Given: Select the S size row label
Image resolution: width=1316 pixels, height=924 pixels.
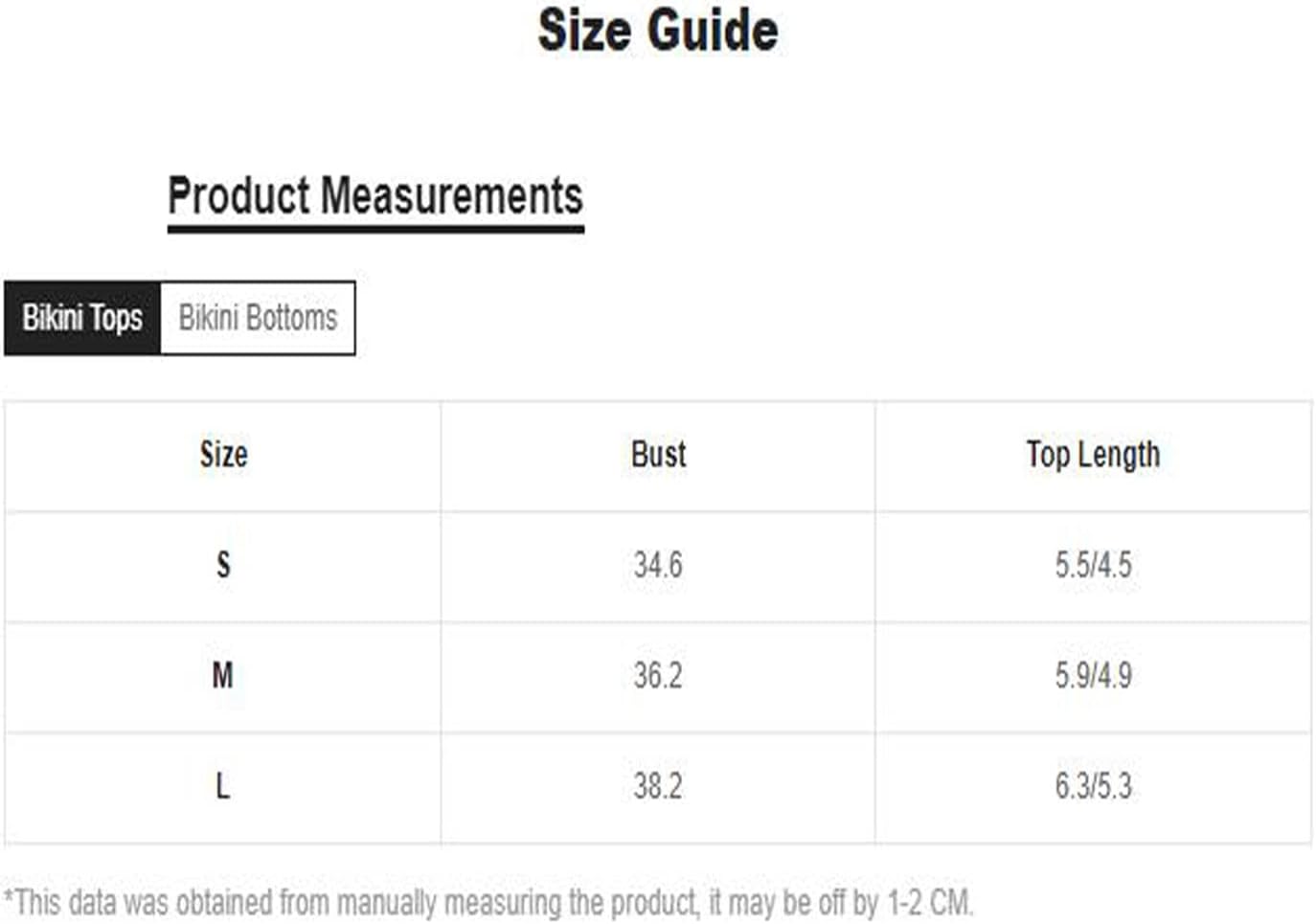Looking at the screenshot, I should [x=223, y=565].
